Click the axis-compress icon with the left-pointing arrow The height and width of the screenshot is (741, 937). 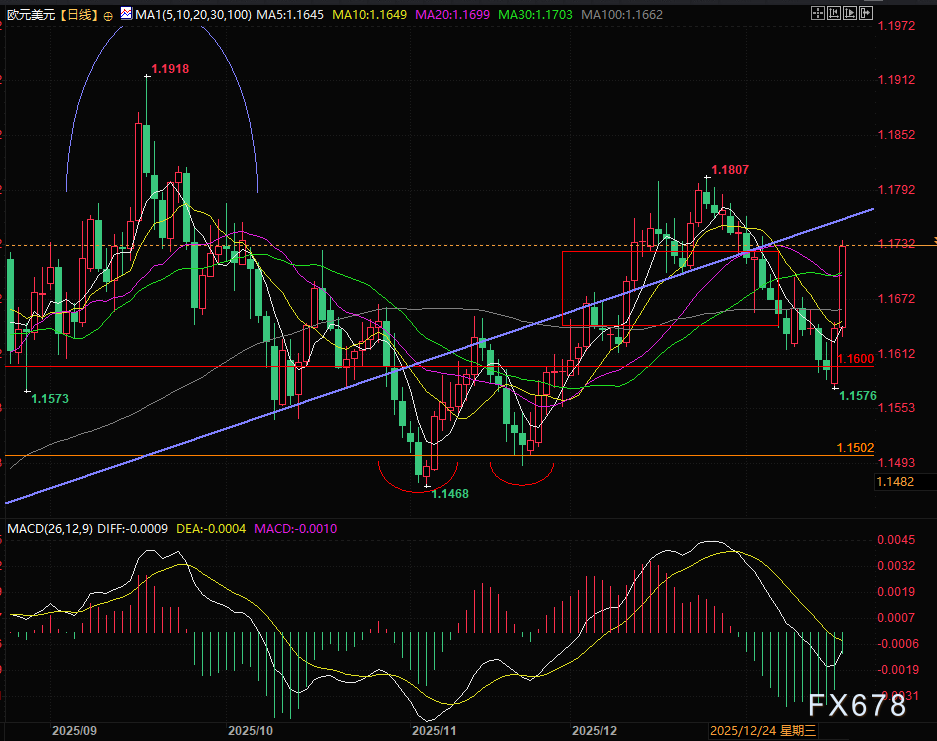(834, 13)
